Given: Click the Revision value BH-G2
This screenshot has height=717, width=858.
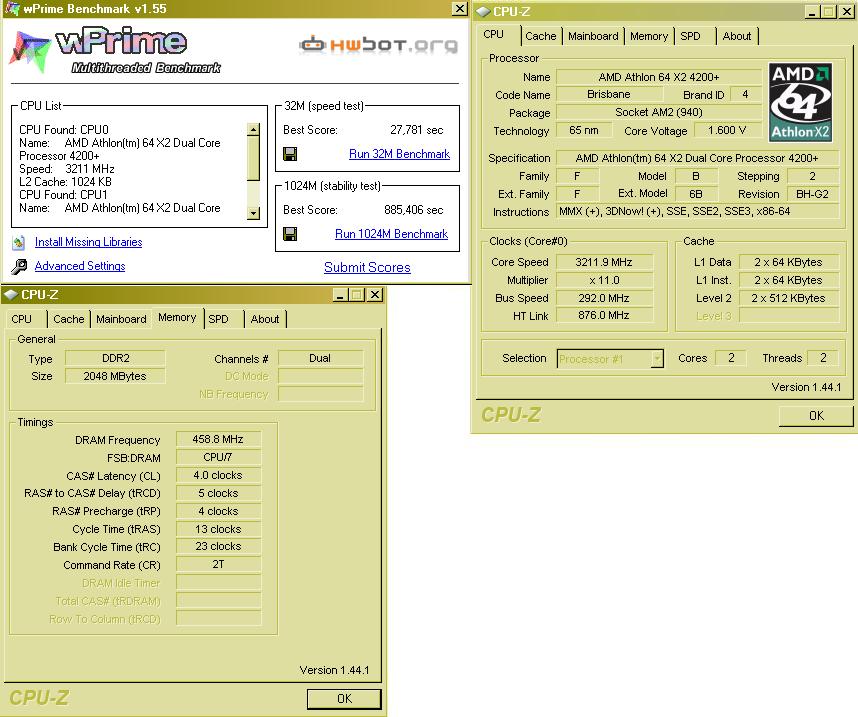Looking at the screenshot, I should point(813,194).
